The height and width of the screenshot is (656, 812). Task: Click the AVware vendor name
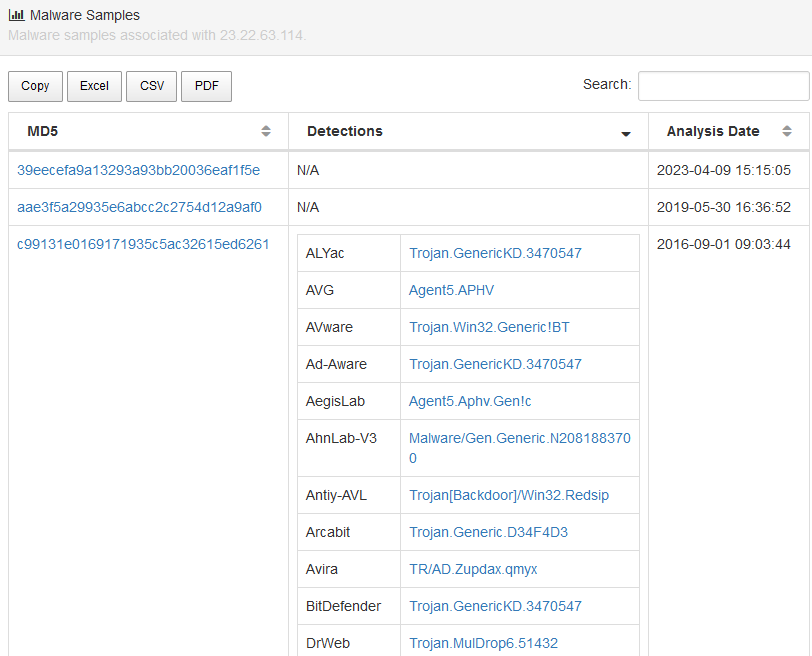(x=329, y=327)
